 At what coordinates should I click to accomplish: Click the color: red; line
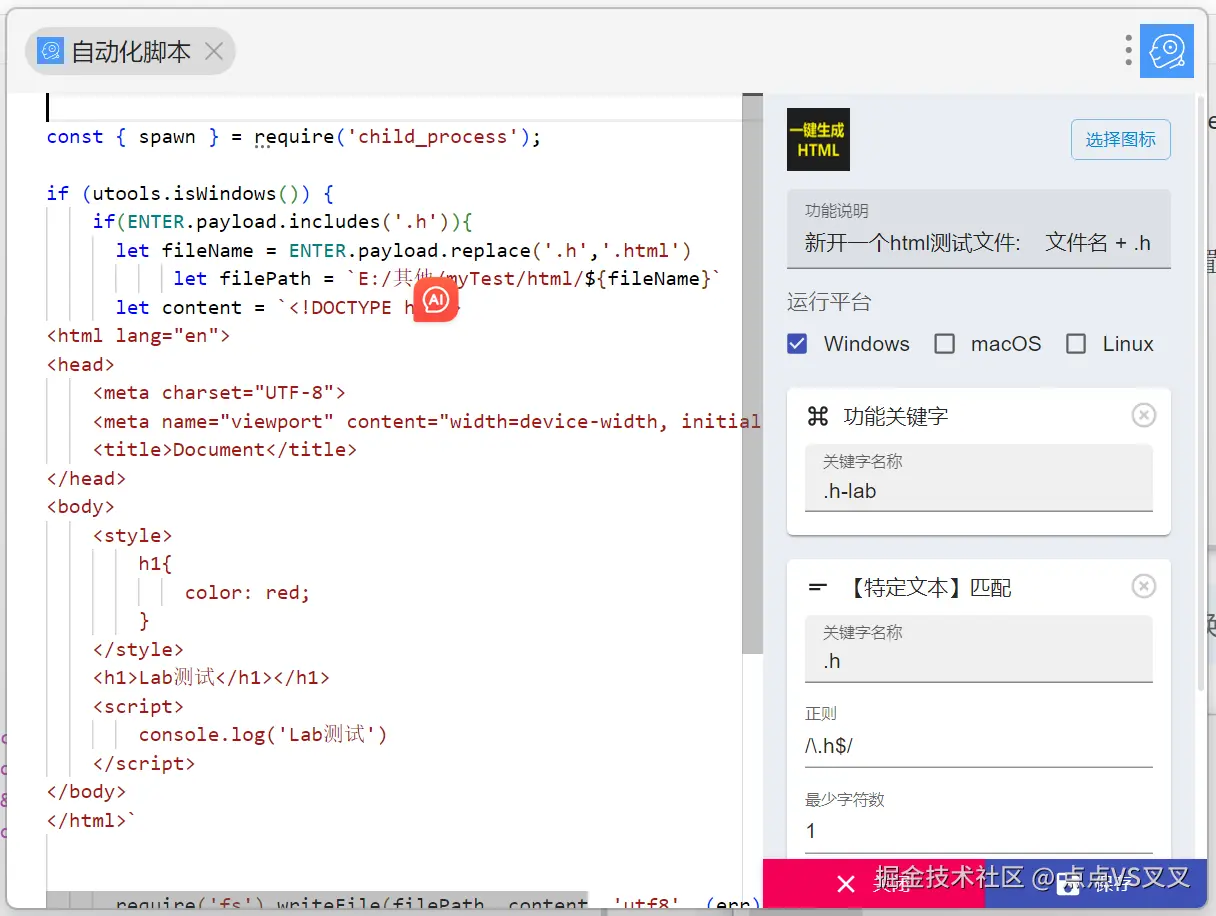click(248, 593)
